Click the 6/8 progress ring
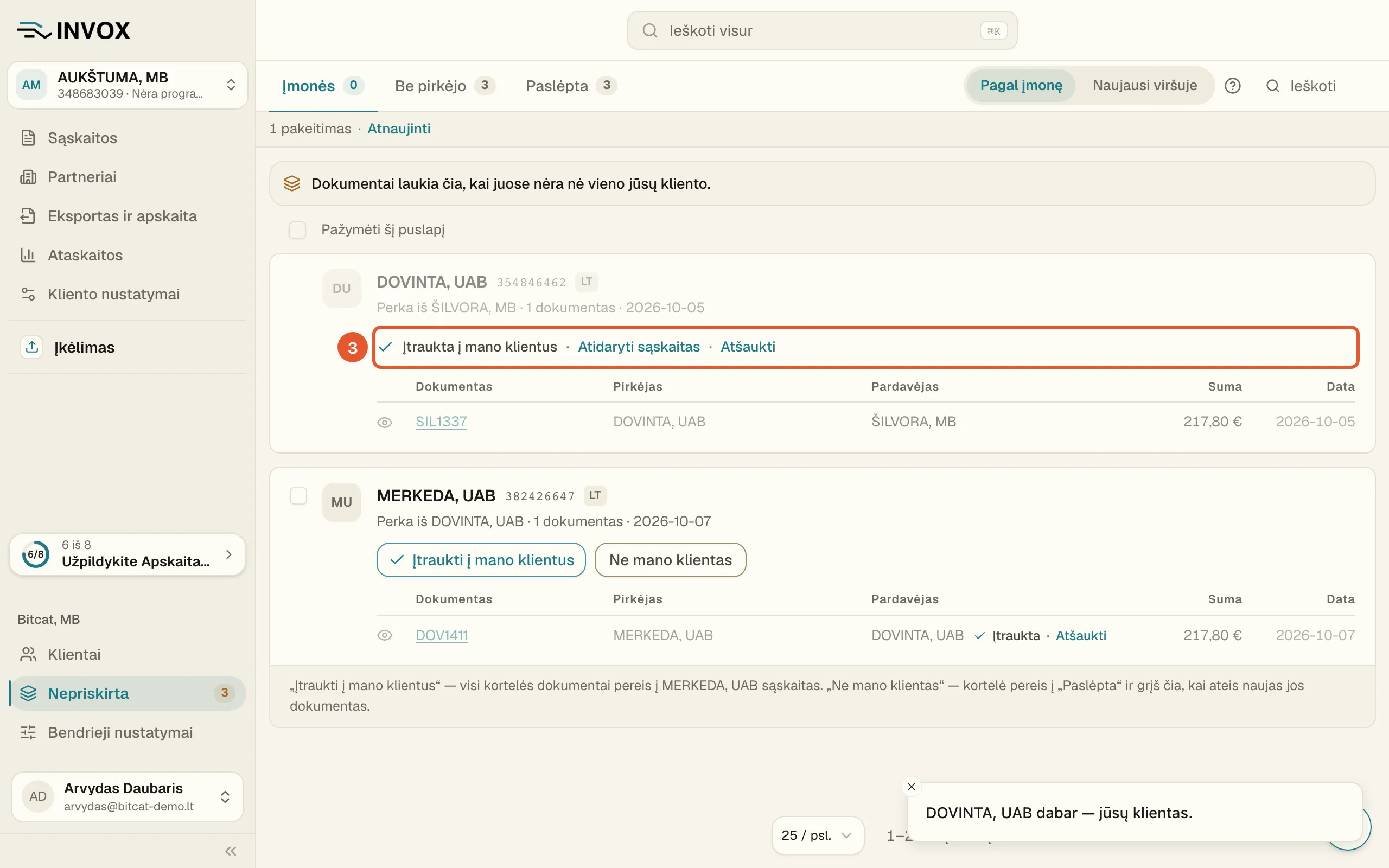Image resolution: width=1389 pixels, height=868 pixels. point(36,554)
